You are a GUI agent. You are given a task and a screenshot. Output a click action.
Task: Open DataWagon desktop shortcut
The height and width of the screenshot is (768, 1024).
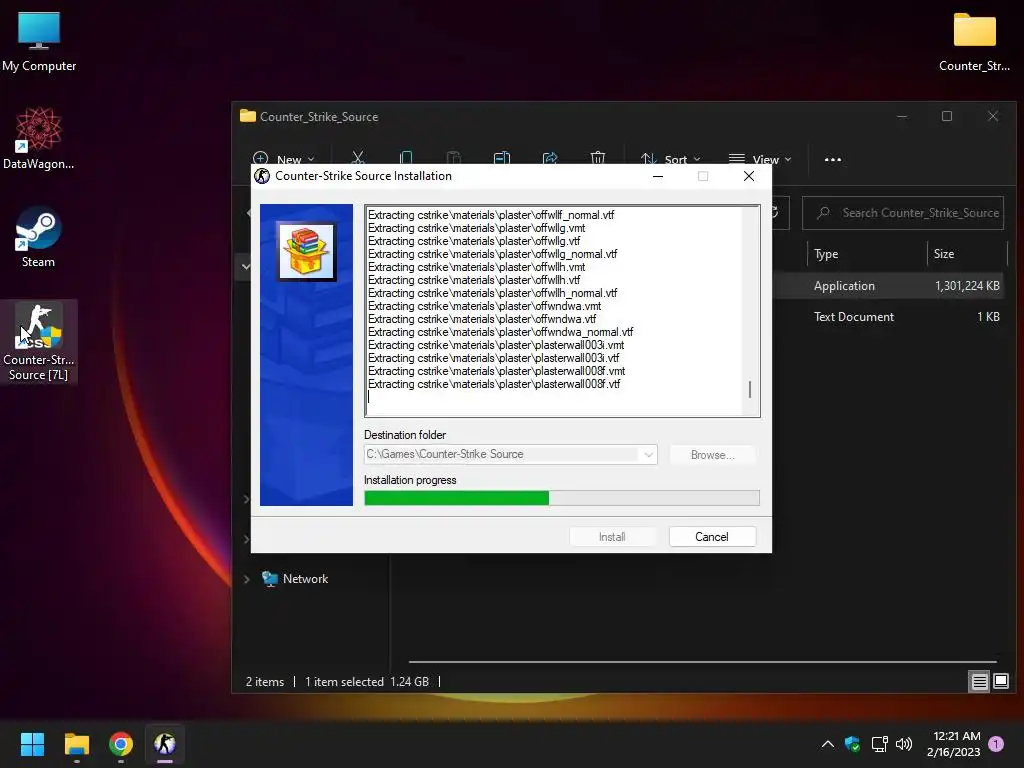click(39, 138)
